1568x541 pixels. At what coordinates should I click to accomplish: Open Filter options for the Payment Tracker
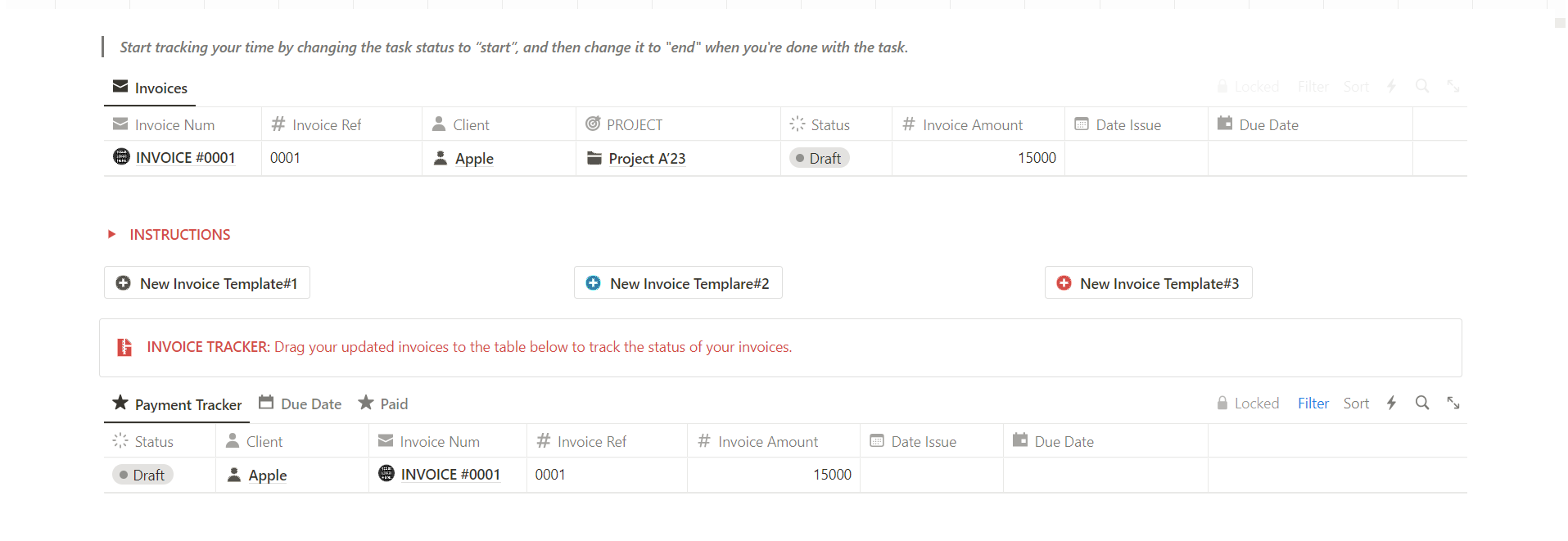1313,403
